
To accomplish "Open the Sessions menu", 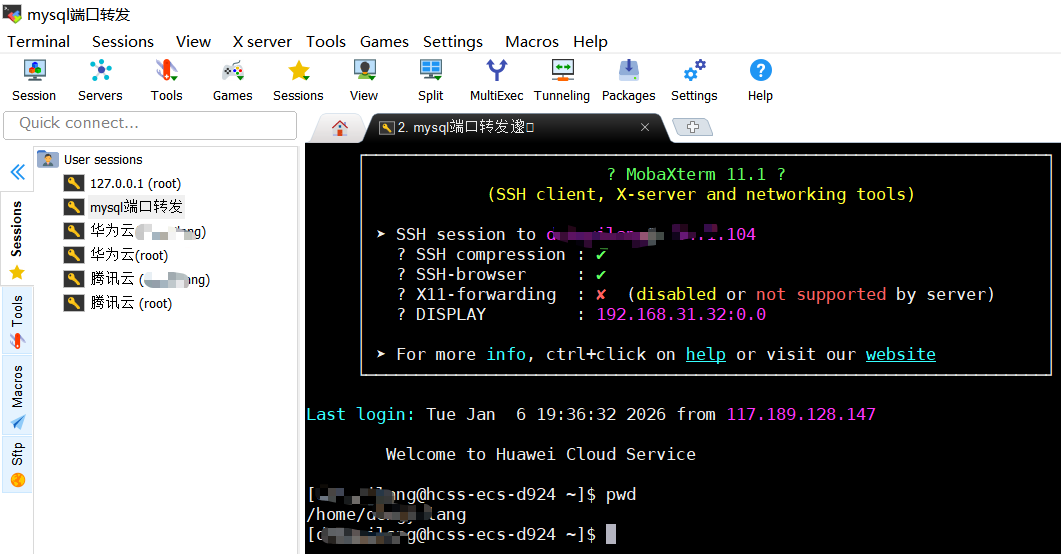I will (x=122, y=42).
